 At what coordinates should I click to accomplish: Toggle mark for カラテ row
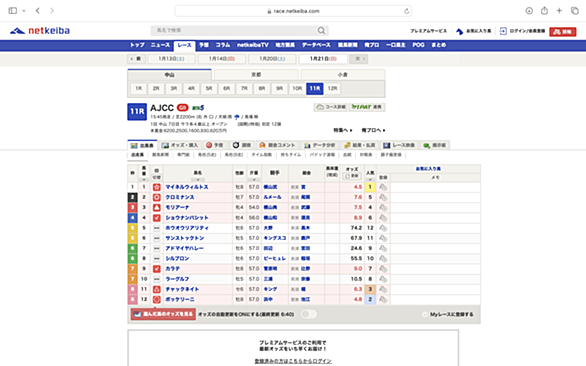pyautogui.click(x=157, y=269)
